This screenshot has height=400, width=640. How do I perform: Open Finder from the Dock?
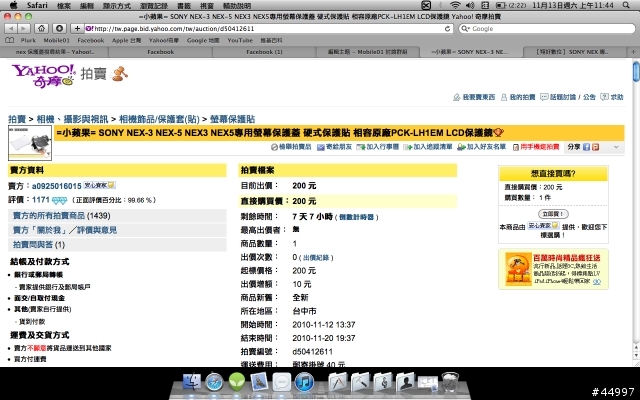pyautogui.click(x=191, y=382)
